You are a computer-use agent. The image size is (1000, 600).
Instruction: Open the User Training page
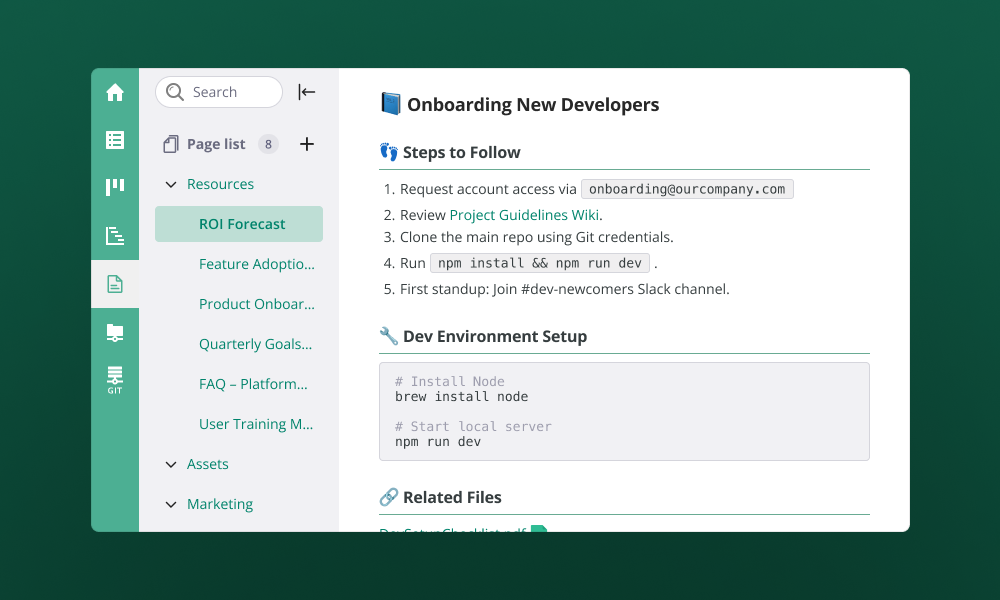click(256, 424)
